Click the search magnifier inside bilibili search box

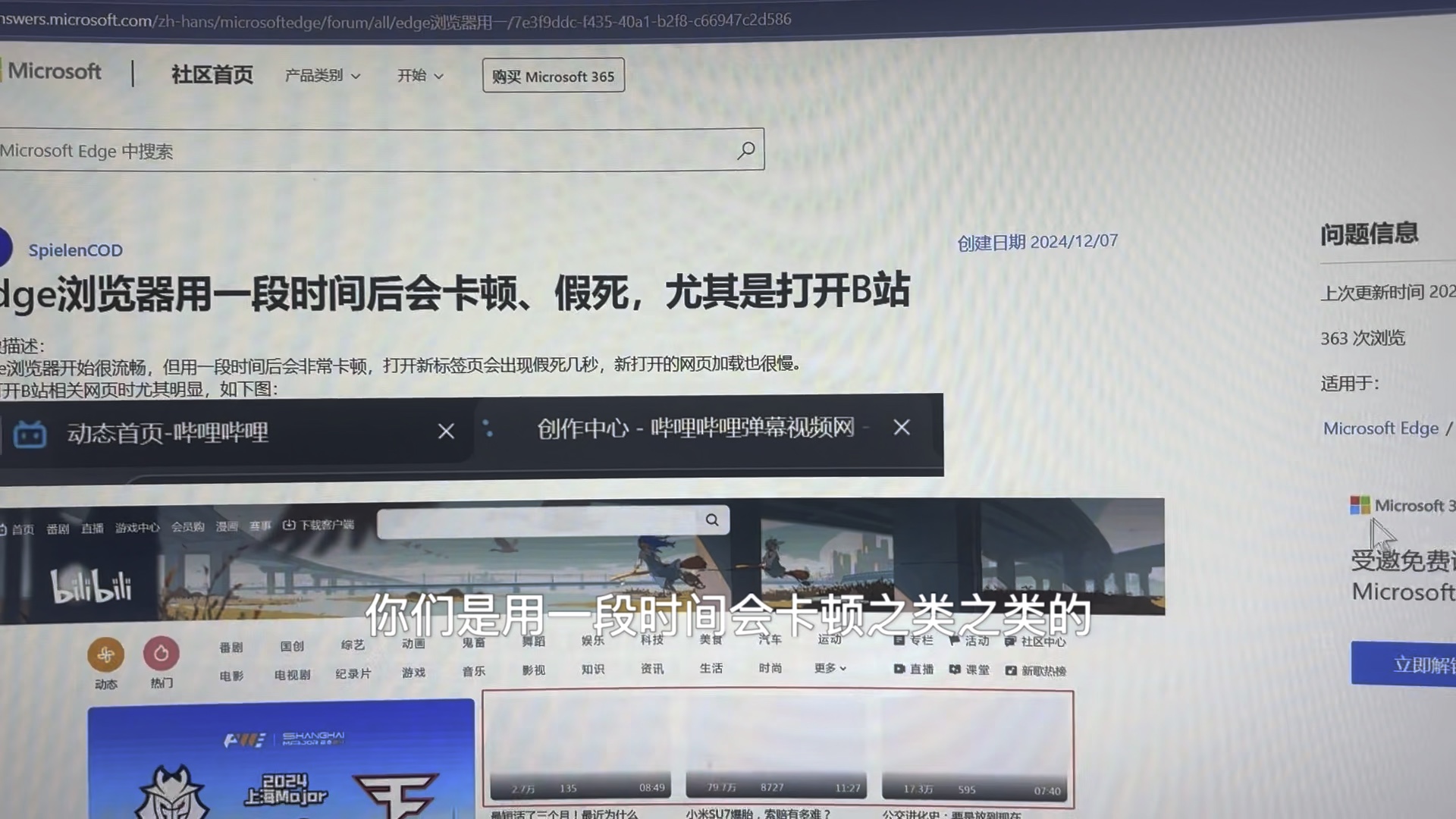tap(711, 520)
